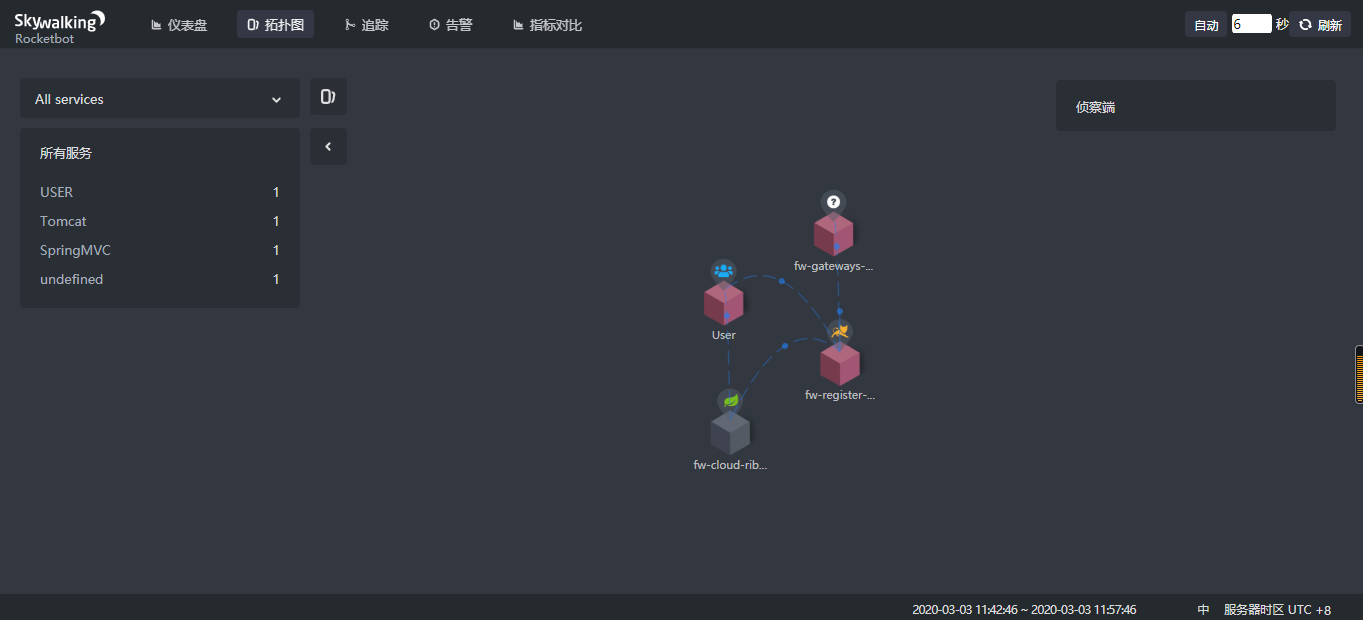1363x620 pixels.
Task: Switch to the 拓扑图 topology tab
Action: click(x=275, y=25)
